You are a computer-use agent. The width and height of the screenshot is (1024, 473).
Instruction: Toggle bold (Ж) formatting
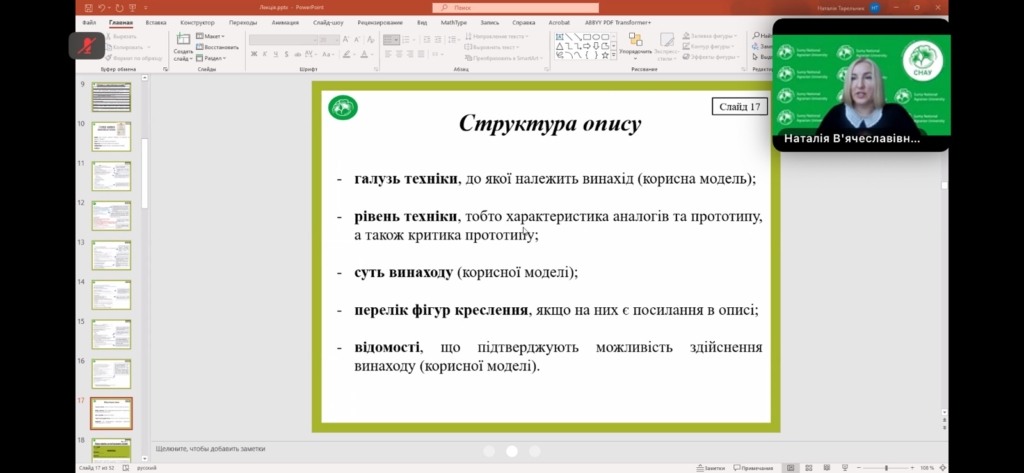click(x=253, y=54)
